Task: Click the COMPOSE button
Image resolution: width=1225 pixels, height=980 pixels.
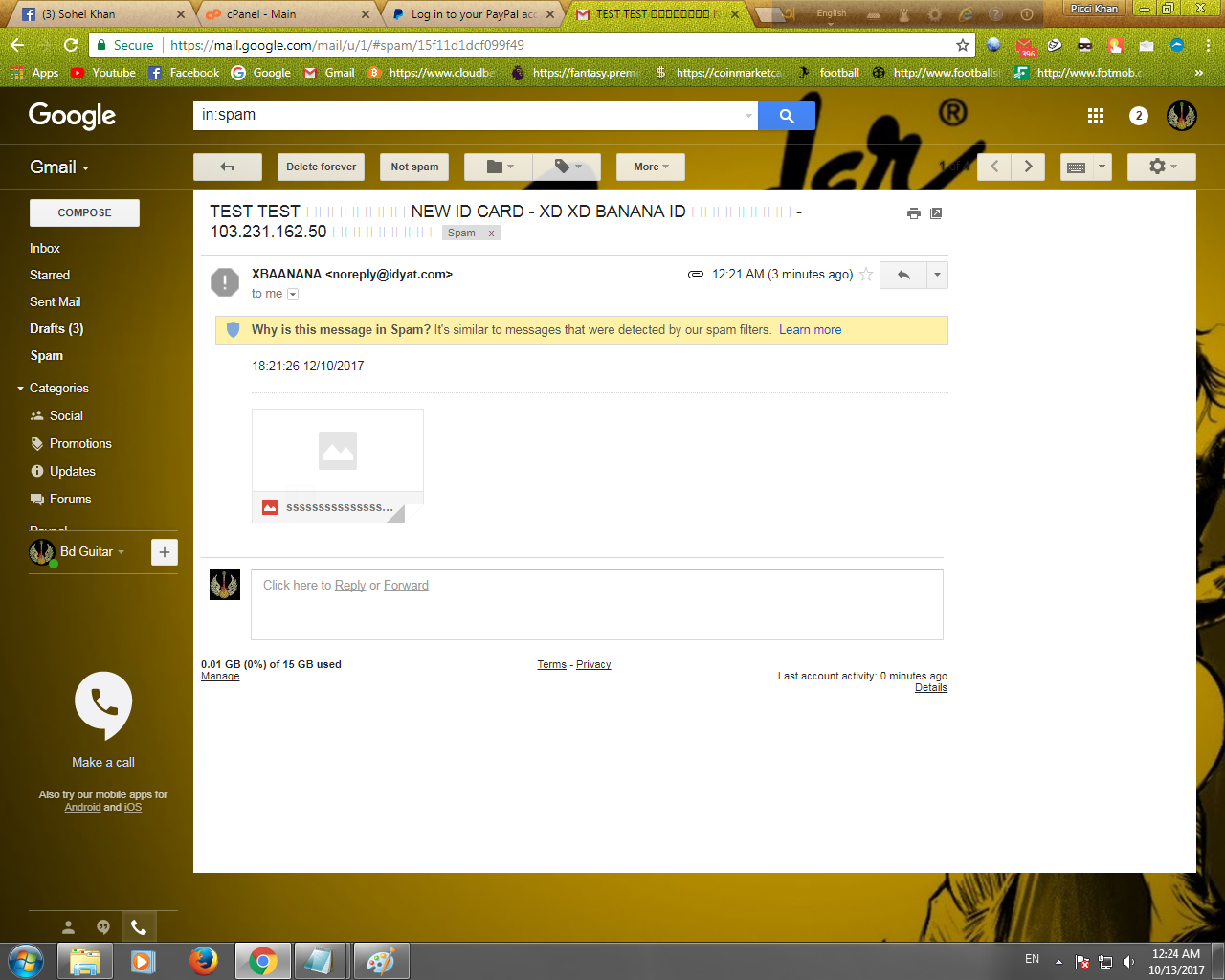Action: coord(84,212)
